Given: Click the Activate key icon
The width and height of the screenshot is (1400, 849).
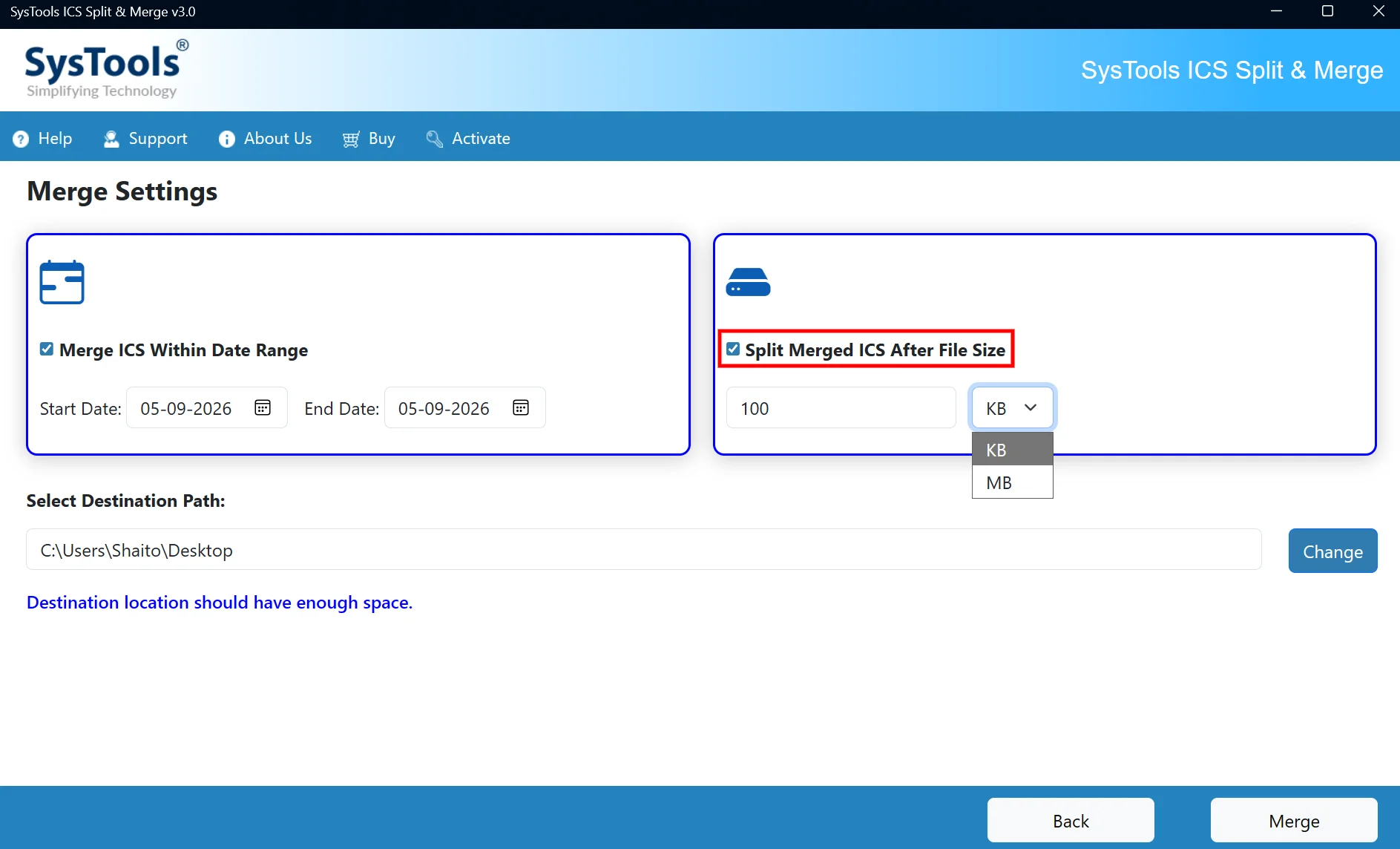Looking at the screenshot, I should [x=434, y=139].
